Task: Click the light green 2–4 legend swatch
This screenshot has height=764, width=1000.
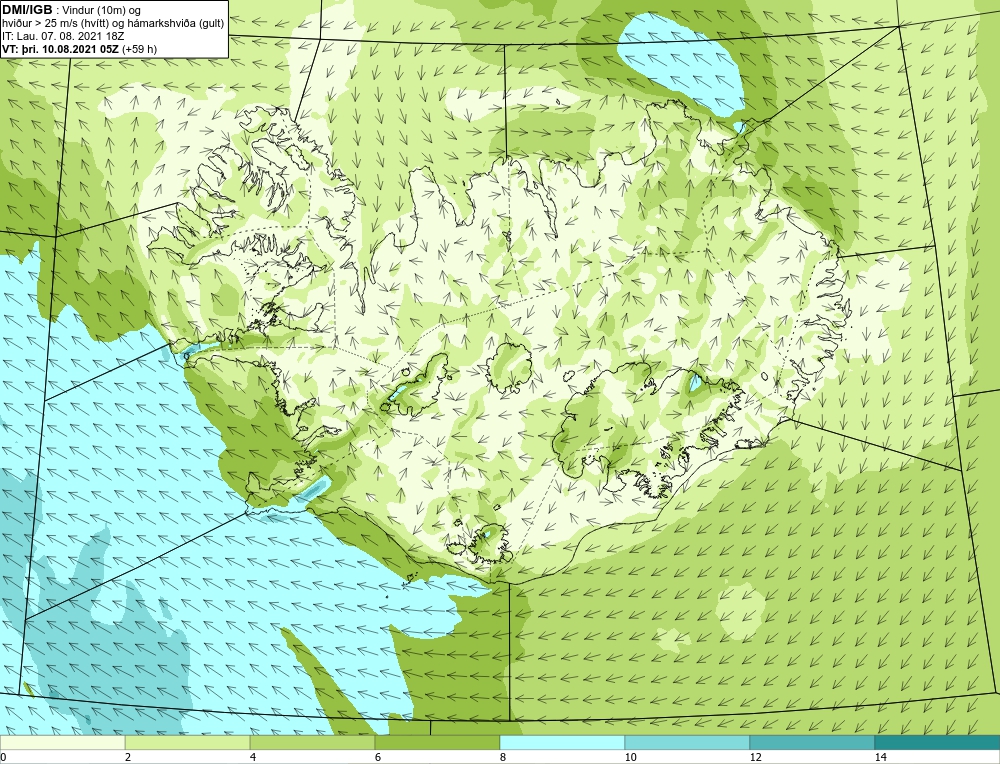Action: (x=188, y=742)
